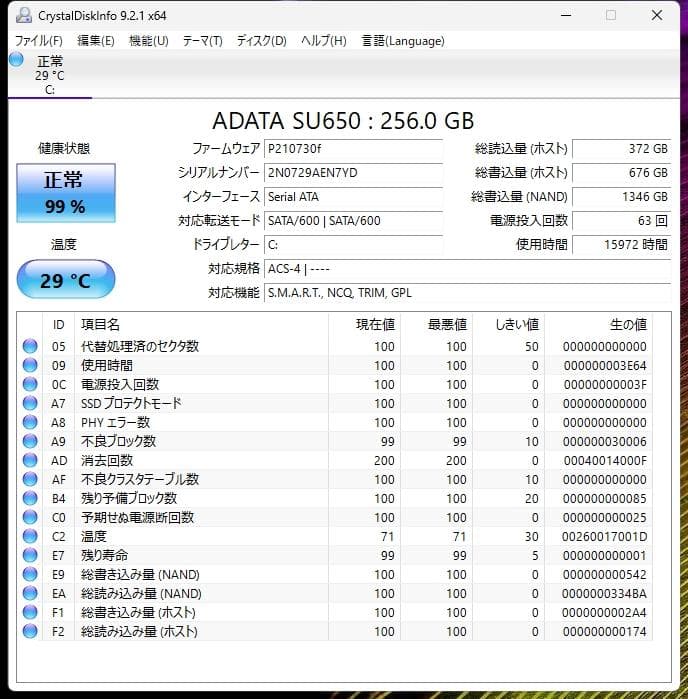Click the 生の値 column header
The image size is (688, 699).
coord(598,325)
